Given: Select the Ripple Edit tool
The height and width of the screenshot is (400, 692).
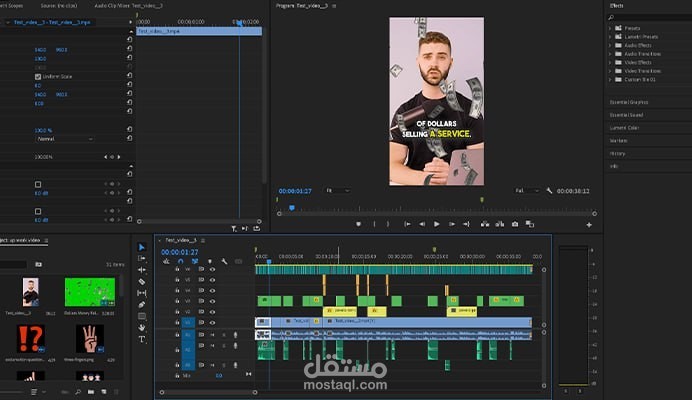Looking at the screenshot, I should (x=141, y=270).
